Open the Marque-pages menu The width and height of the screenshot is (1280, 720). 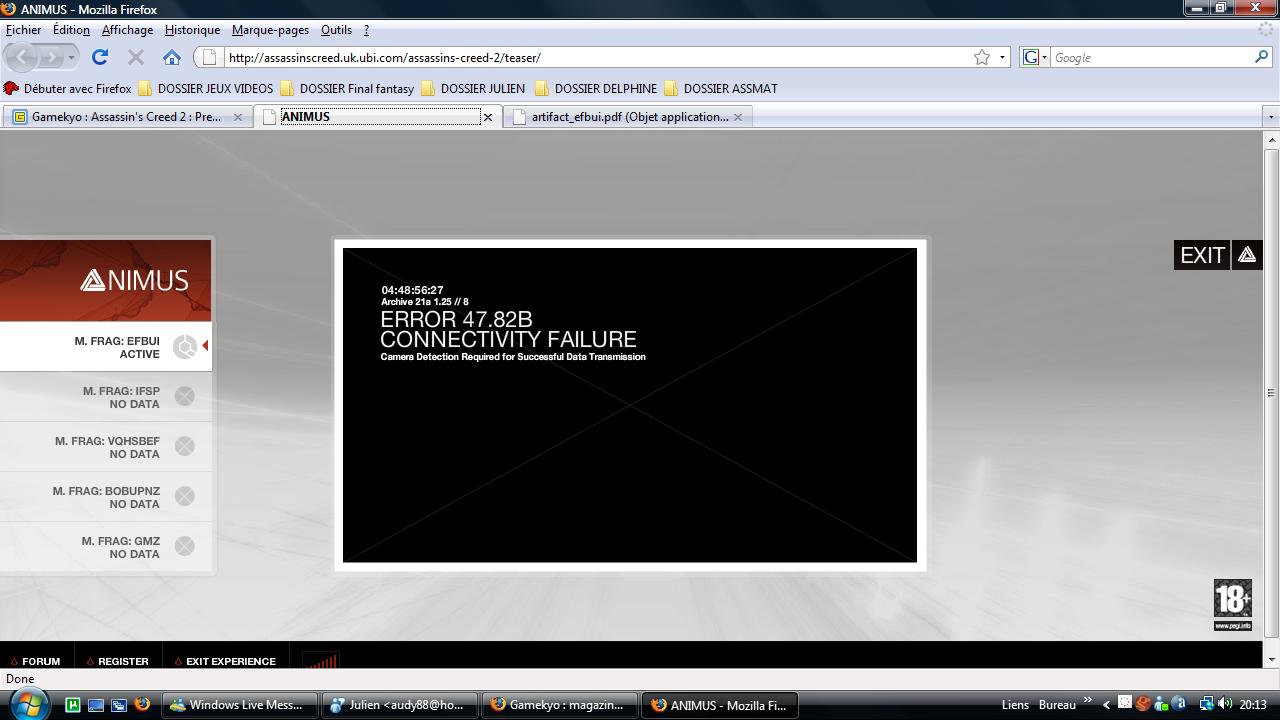(x=270, y=30)
